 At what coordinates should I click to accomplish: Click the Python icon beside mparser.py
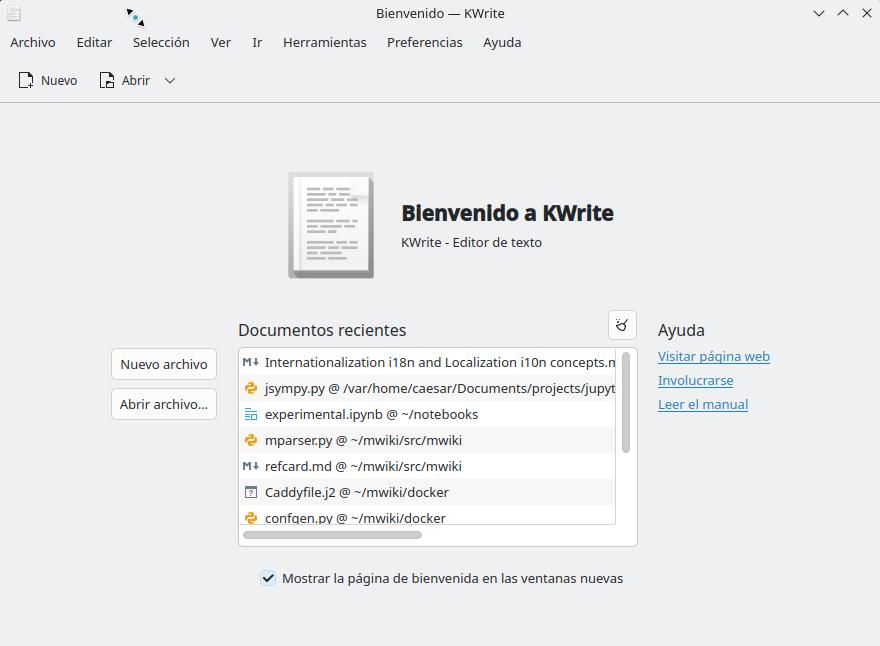point(251,440)
